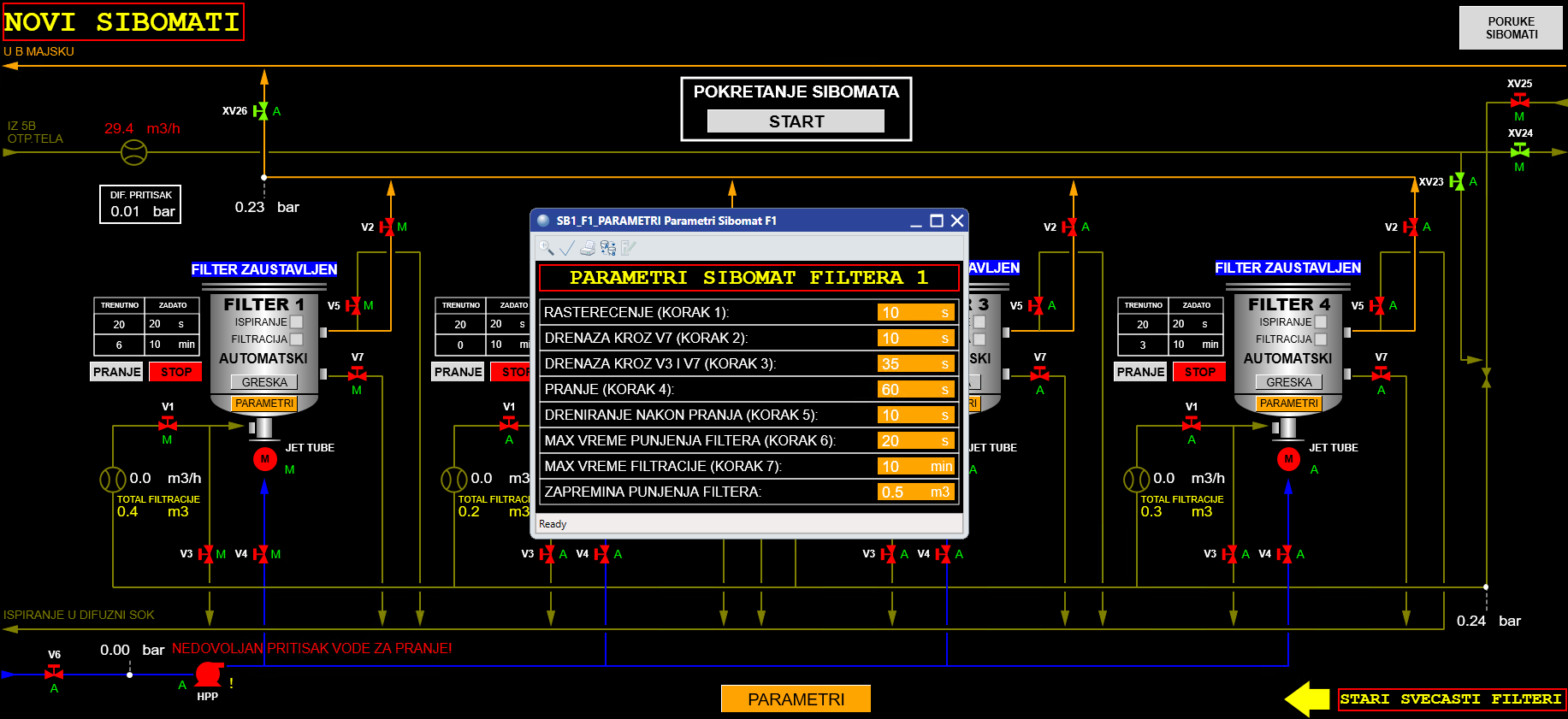1568x719 pixels.
Task: Select valve XV23 symbol
Action: point(1458,182)
